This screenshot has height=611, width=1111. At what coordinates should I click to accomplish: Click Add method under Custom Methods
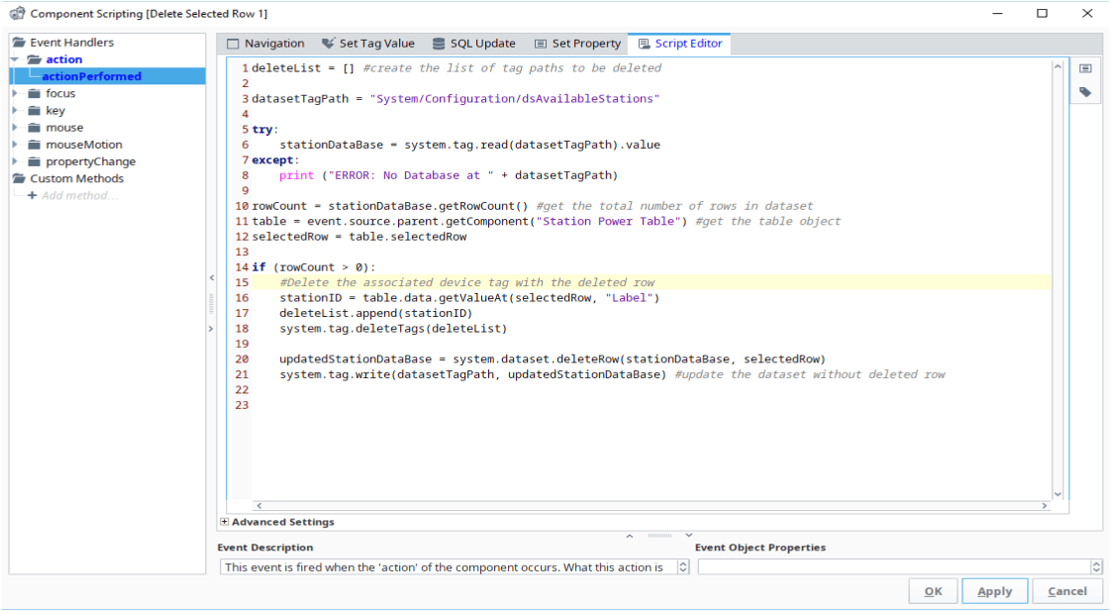(79, 196)
